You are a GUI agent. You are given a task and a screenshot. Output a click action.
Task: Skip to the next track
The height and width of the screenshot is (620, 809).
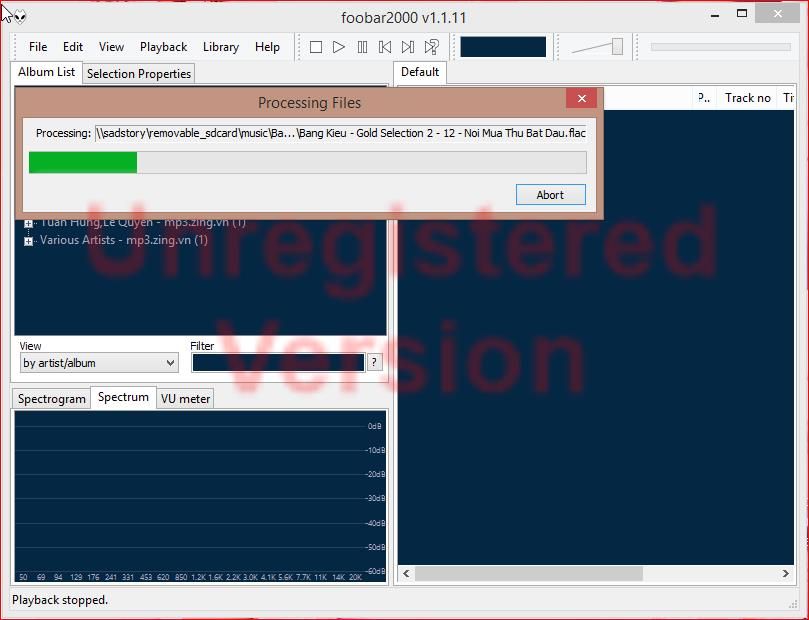(408, 47)
